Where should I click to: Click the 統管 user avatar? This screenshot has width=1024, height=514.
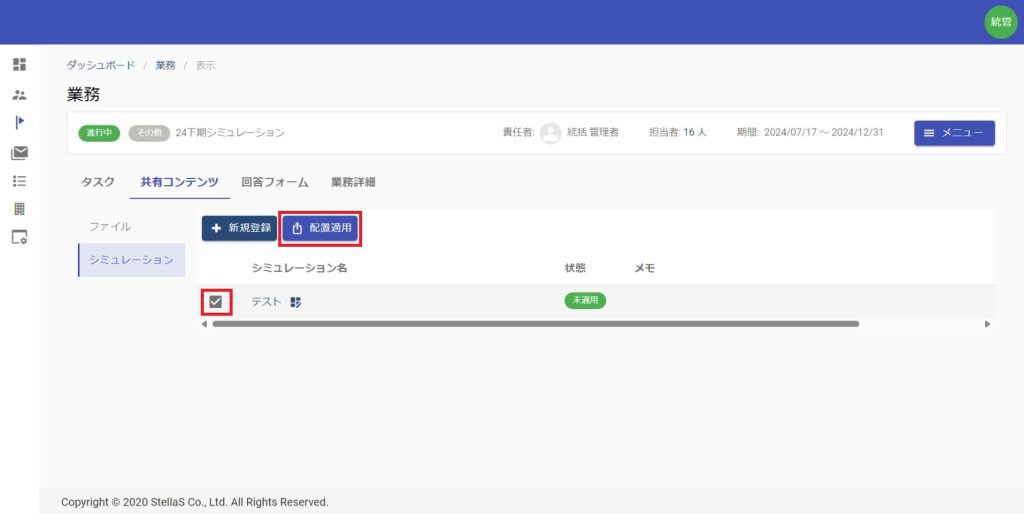pos(1000,22)
